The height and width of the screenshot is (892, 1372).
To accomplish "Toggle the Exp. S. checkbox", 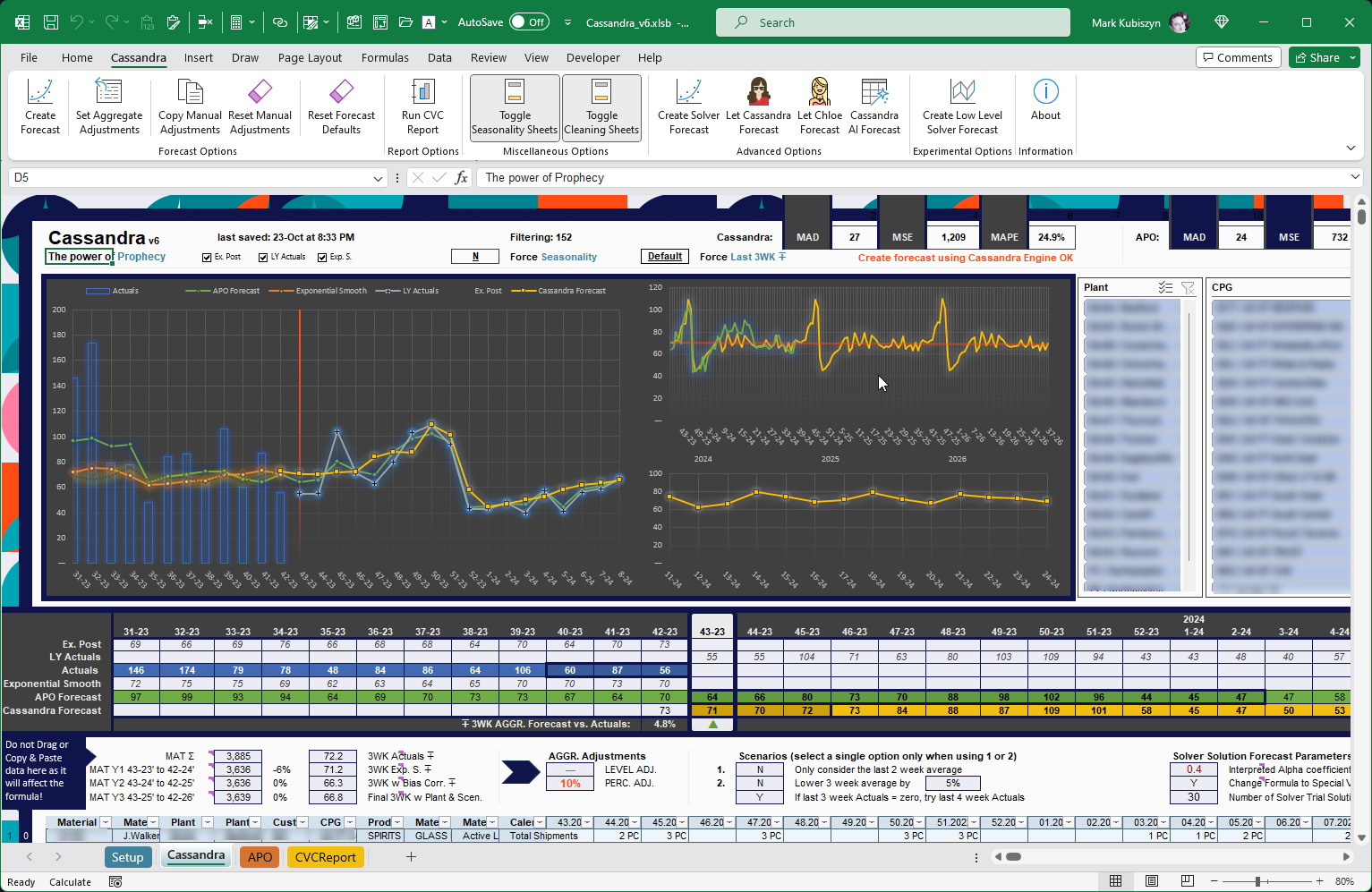I will (x=322, y=258).
